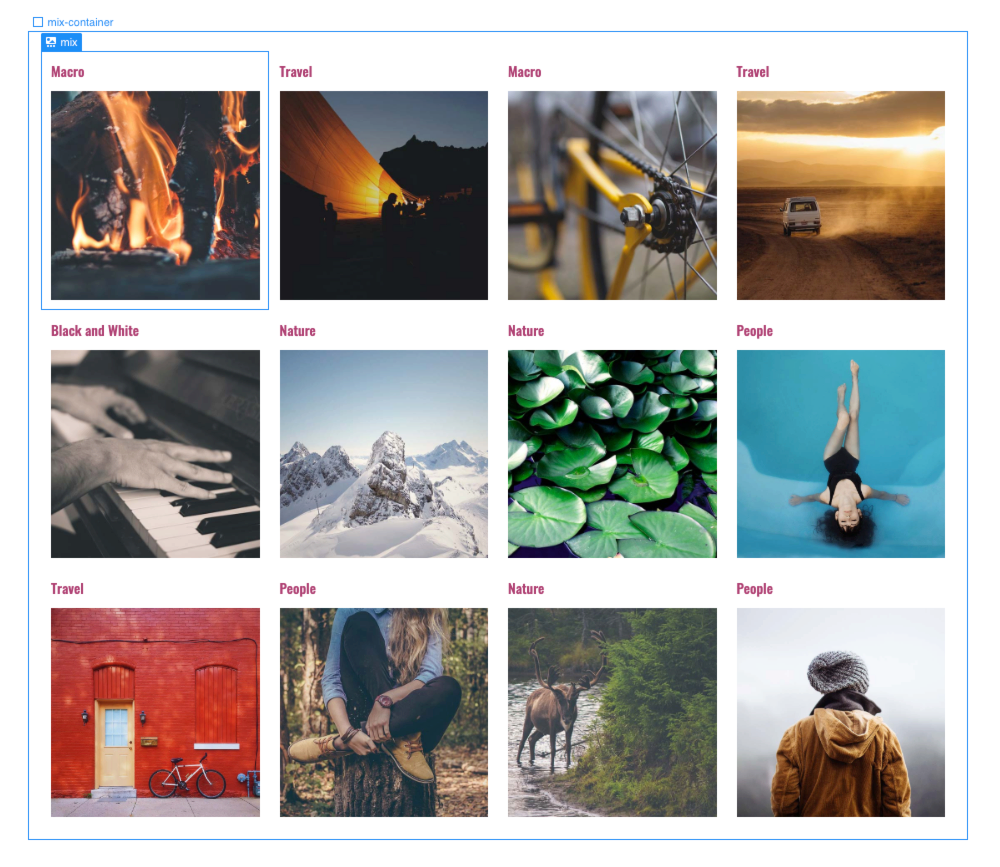Click the mix tag image icon
This screenshot has height=867, width=1000.
(x=51, y=42)
